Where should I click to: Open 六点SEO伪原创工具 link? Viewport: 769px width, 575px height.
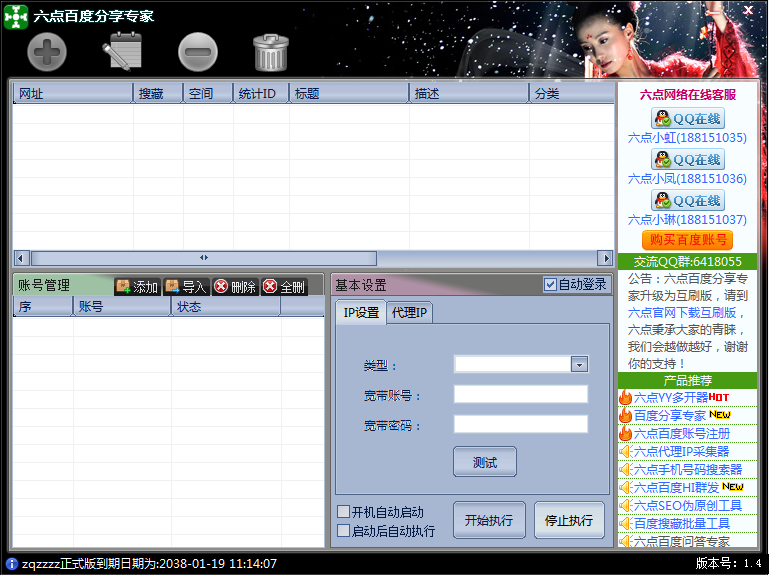click(x=688, y=505)
